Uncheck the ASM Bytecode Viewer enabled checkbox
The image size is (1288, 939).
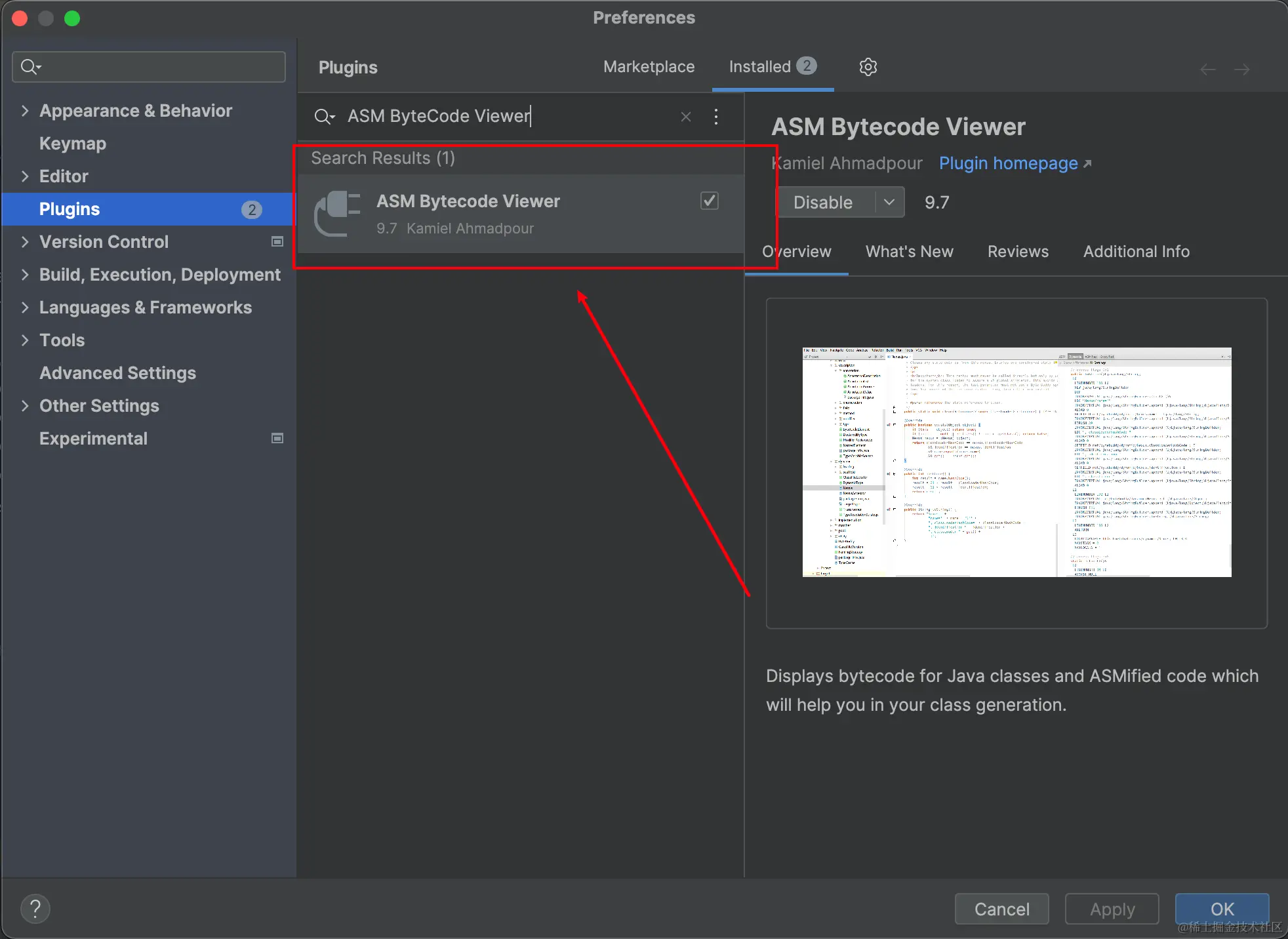coord(709,201)
